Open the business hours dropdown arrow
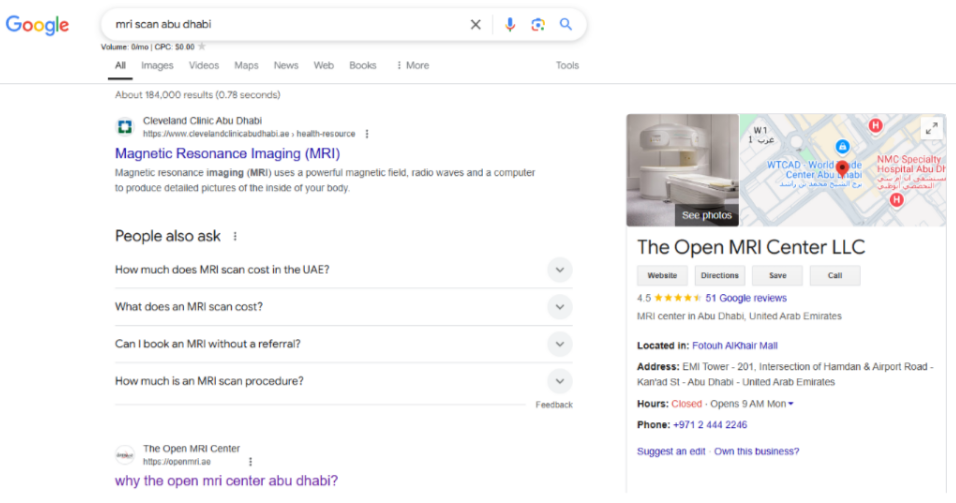 [x=791, y=404]
